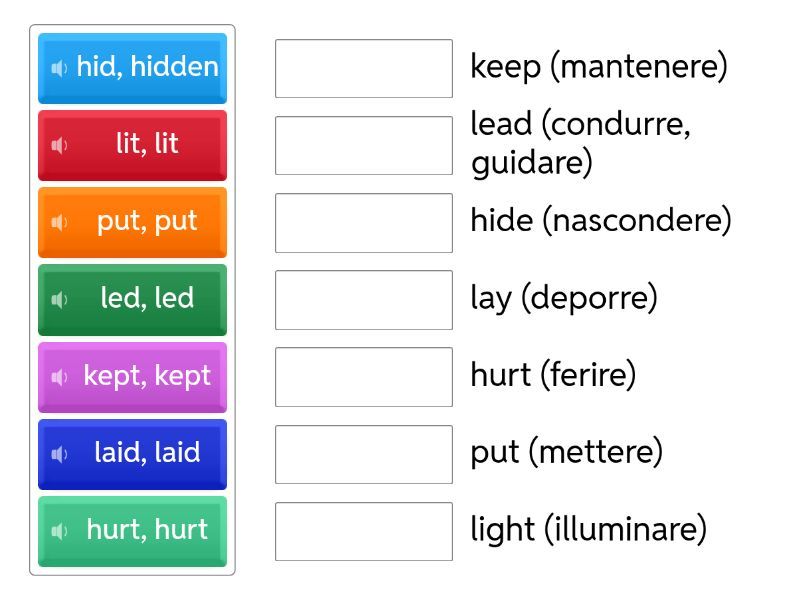Click the blank box beside 'put (mettere)'
This screenshot has height=600, width=800.
click(x=364, y=454)
